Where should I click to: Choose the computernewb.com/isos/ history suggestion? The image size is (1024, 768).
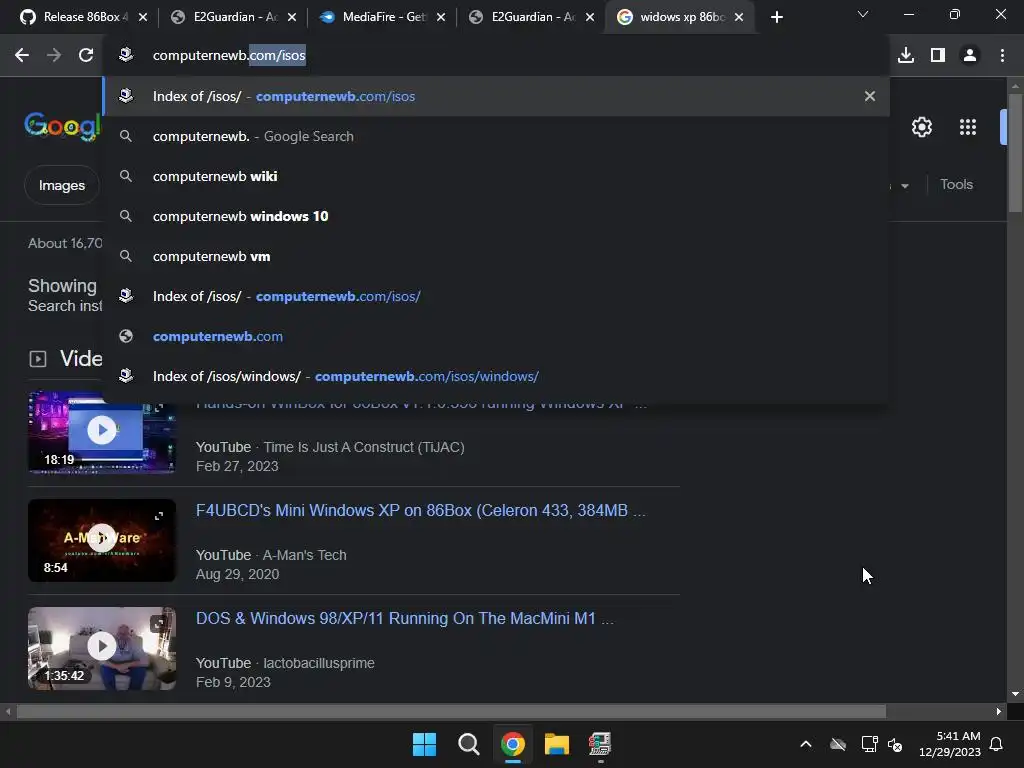pyautogui.click(x=496, y=296)
